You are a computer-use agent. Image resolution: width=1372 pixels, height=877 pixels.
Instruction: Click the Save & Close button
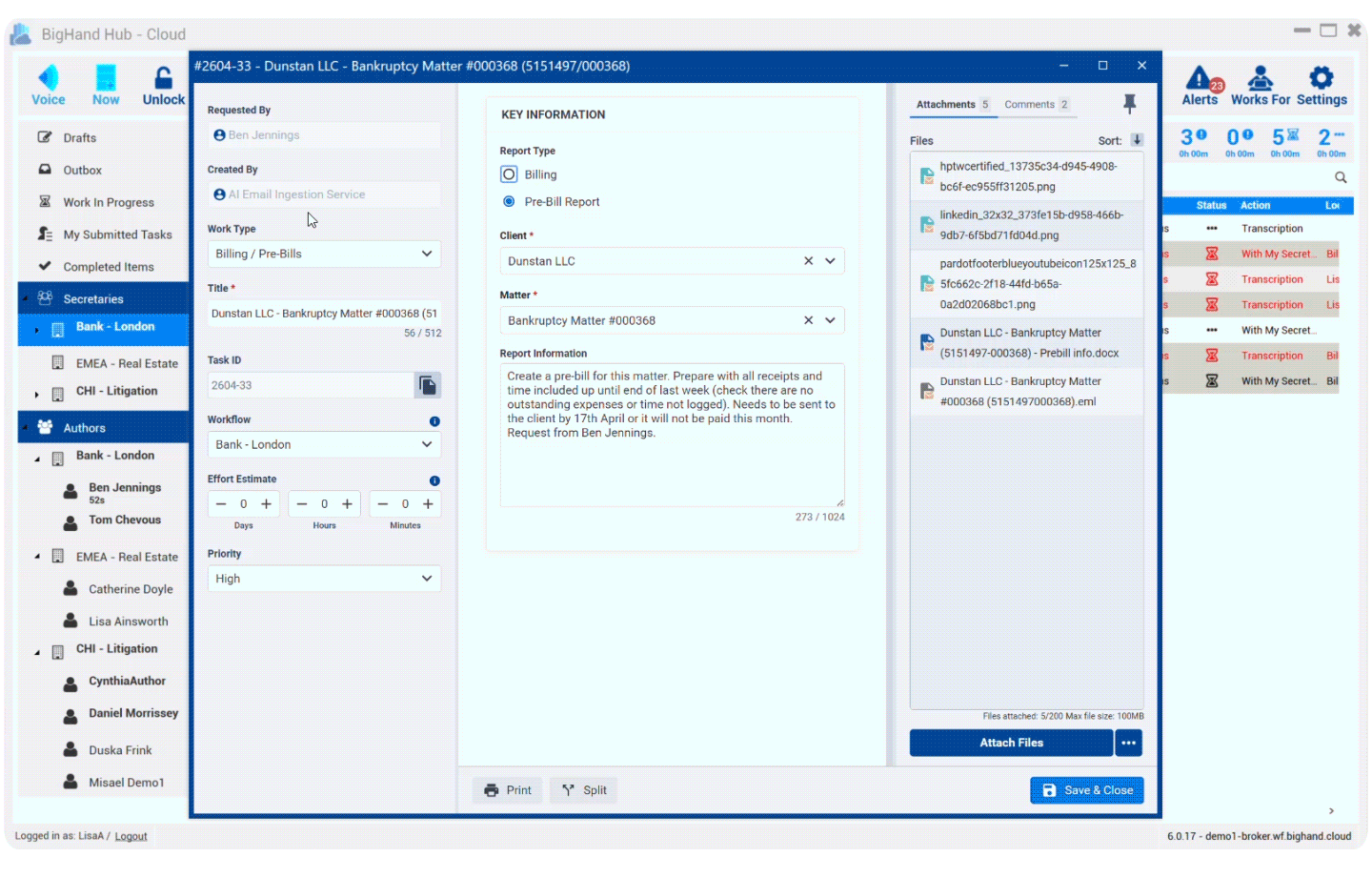click(x=1087, y=790)
